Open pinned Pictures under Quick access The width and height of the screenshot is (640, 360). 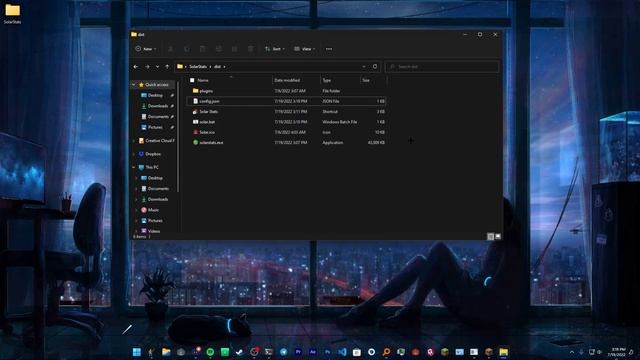(155, 127)
